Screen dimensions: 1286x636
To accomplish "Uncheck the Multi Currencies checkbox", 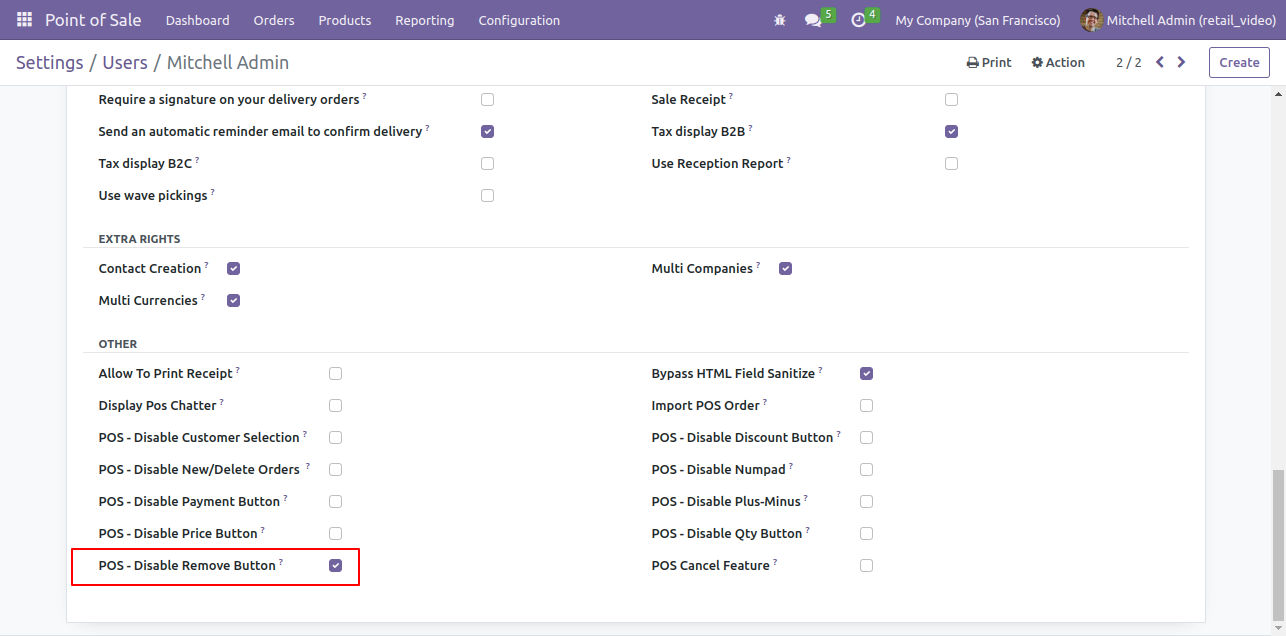I will pyautogui.click(x=234, y=301).
